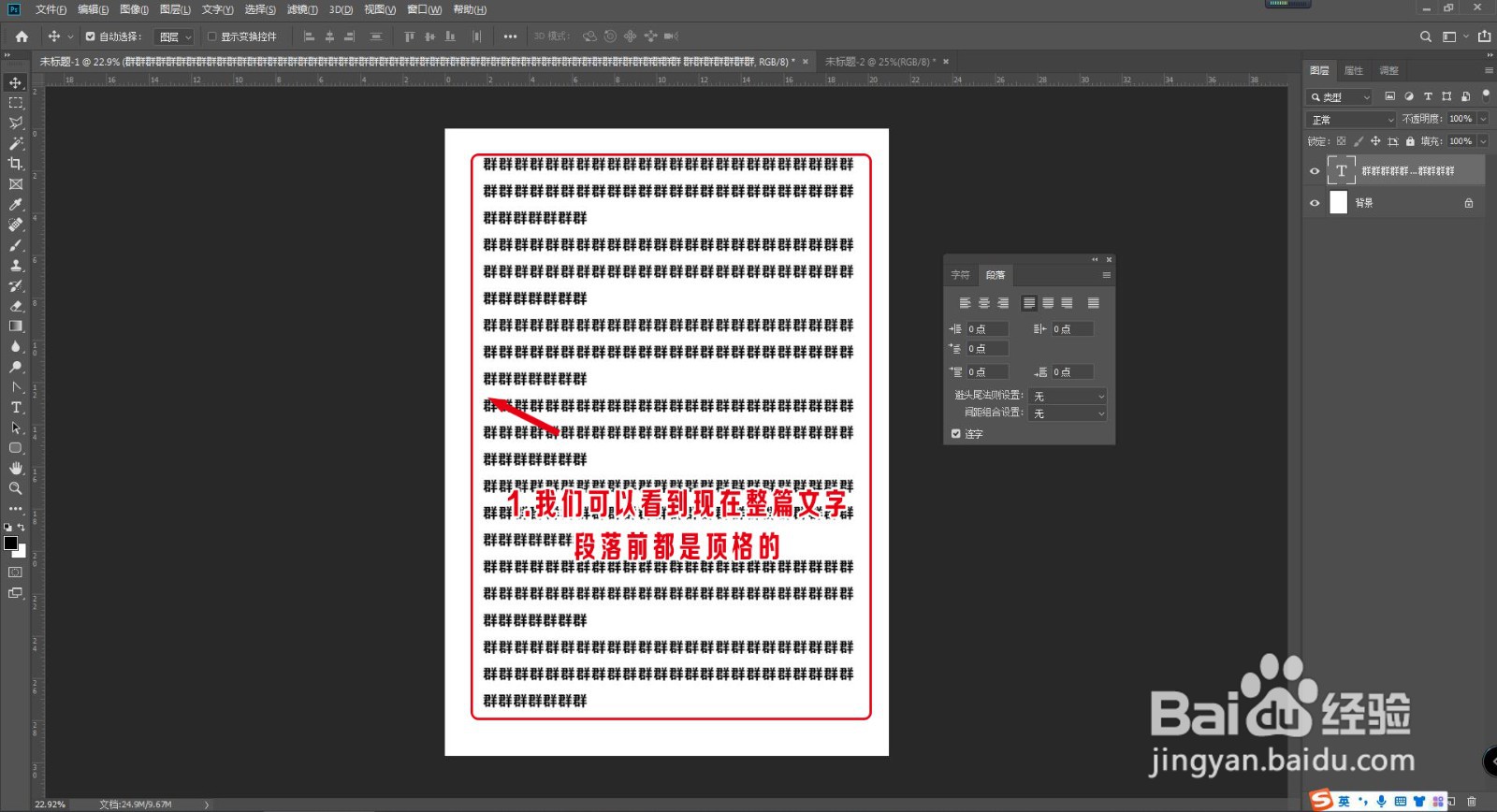The image size is (1497, 812).
Task: Select the Eraser tool
Action: click(16, 306)
